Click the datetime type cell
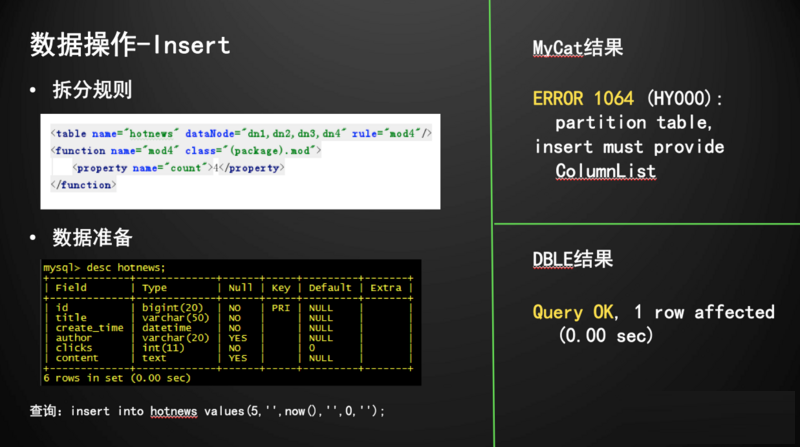Viewport: 800px width, 447px height. click(x=166, y=328)
